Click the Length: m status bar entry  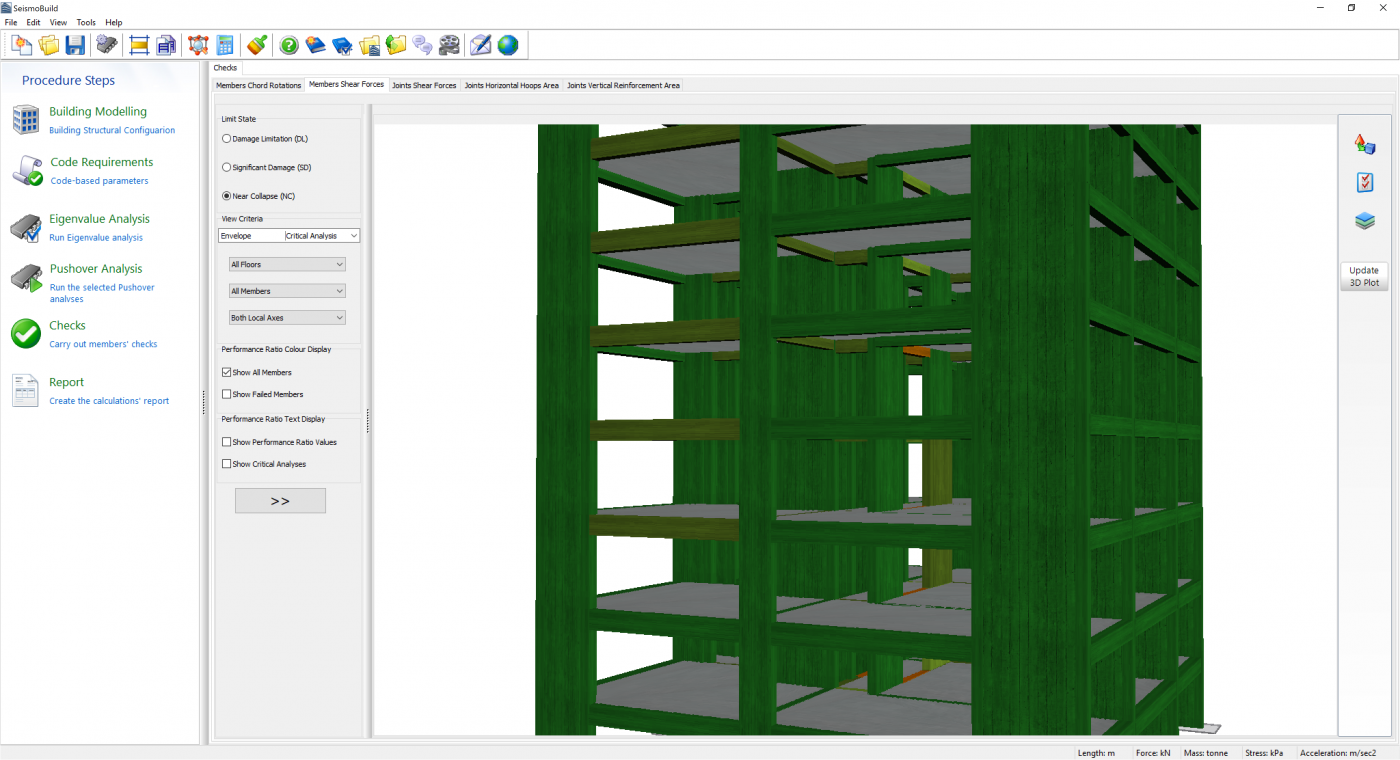[1096, 753]
